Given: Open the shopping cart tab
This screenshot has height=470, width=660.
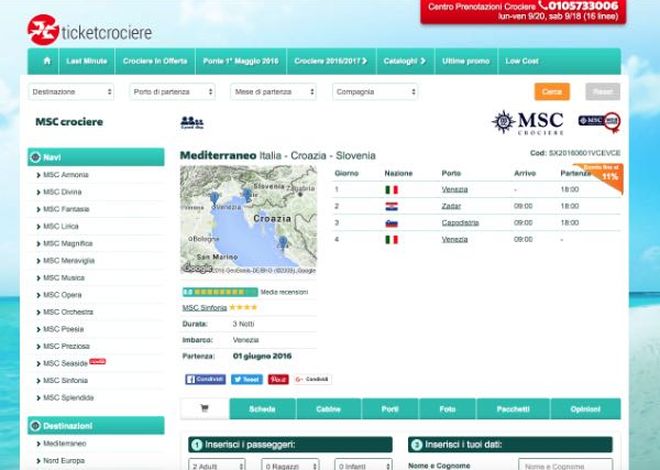Looking at the screenshot, I should coord(205,409).
